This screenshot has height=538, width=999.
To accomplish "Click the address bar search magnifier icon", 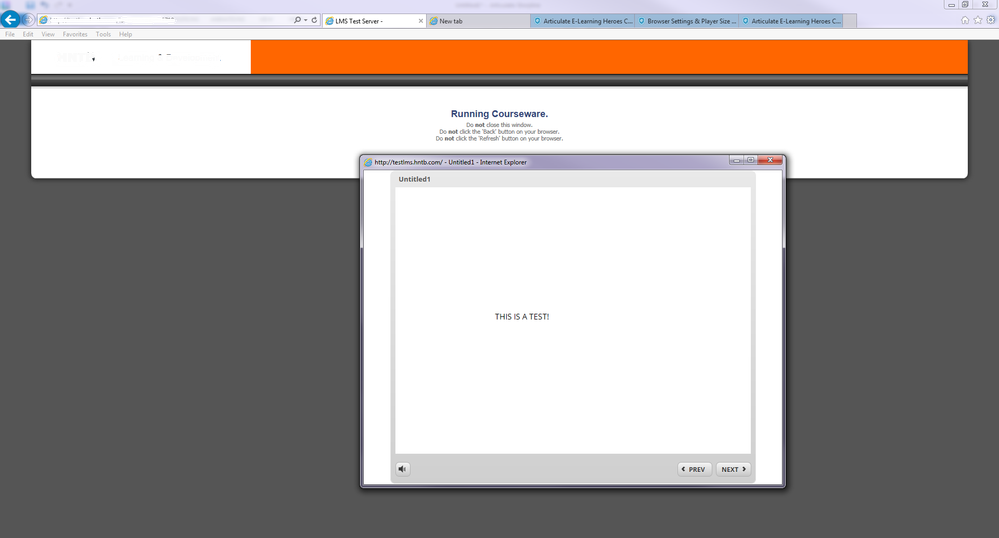I will pos(297,20).
